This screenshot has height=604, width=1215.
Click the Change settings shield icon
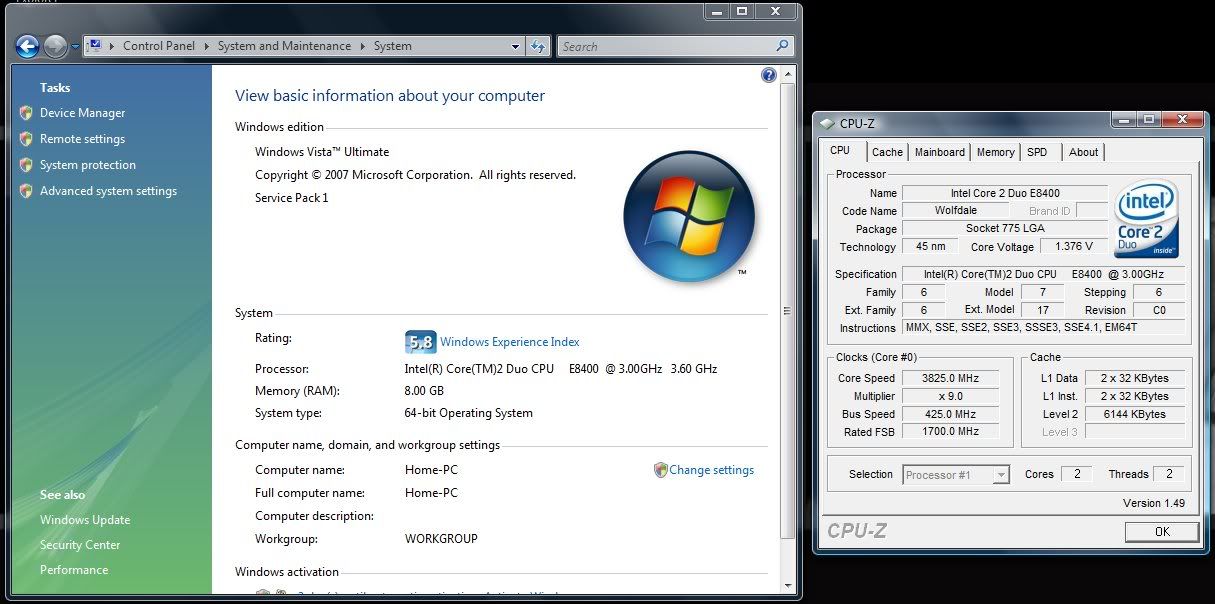point(660,470)
